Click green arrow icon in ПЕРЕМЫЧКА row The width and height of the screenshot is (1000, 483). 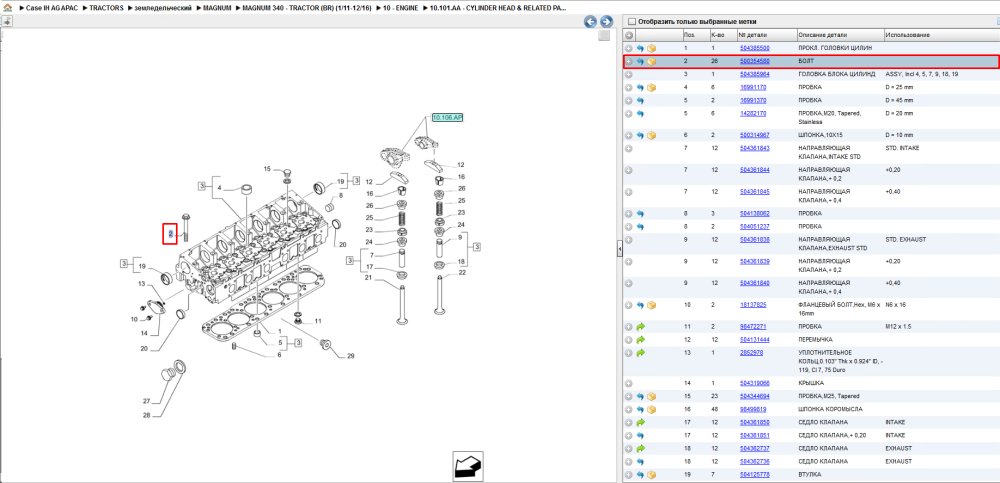pos(640,339)
